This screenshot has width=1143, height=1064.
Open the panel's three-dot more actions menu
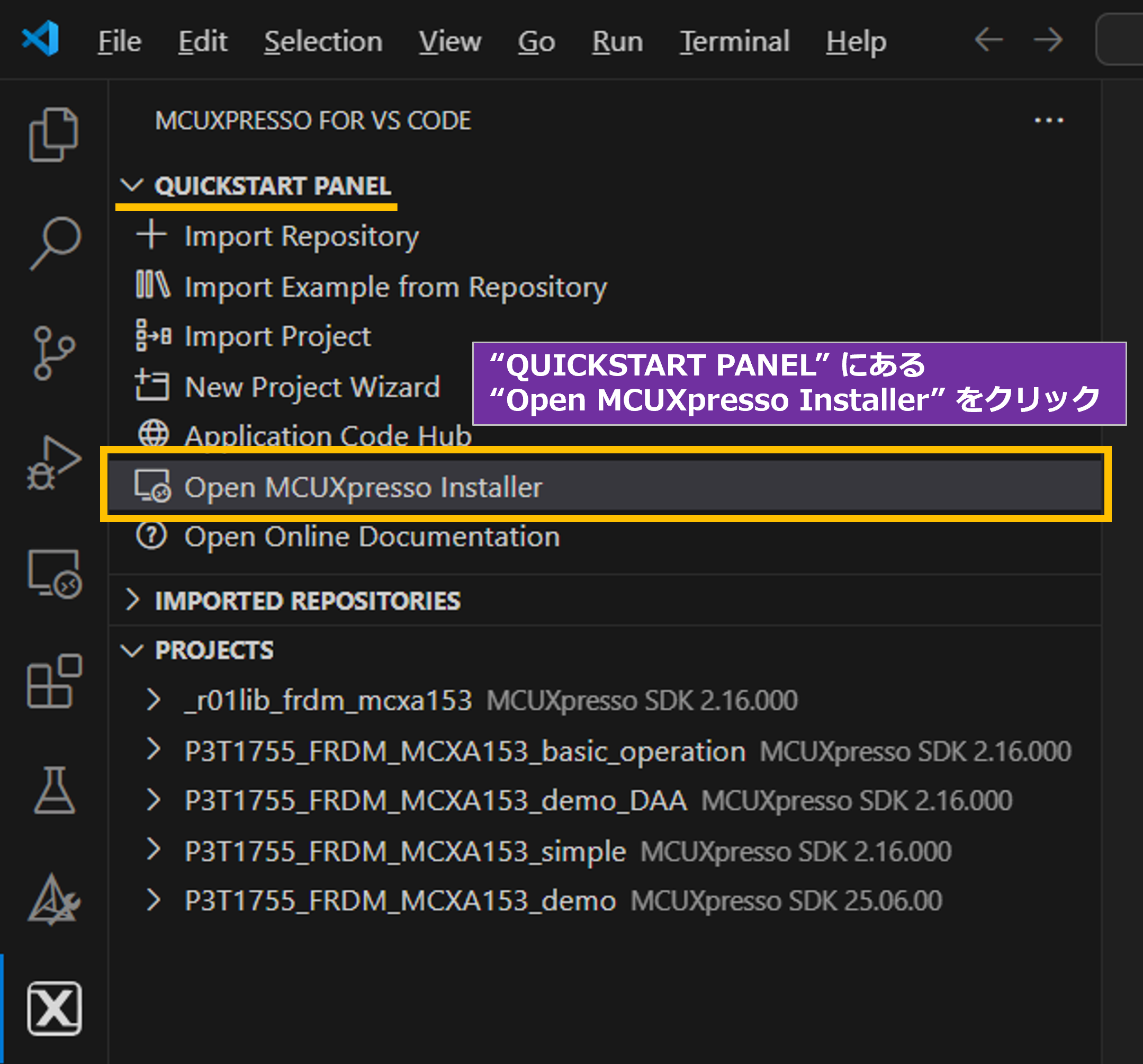[x=1049, y=121]
